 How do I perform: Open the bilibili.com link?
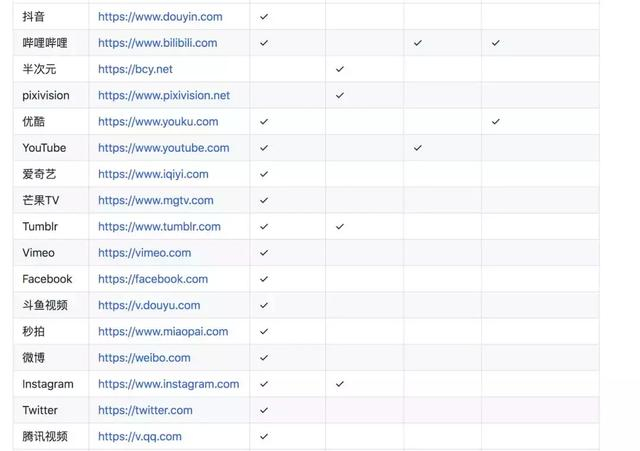(158, 43)
